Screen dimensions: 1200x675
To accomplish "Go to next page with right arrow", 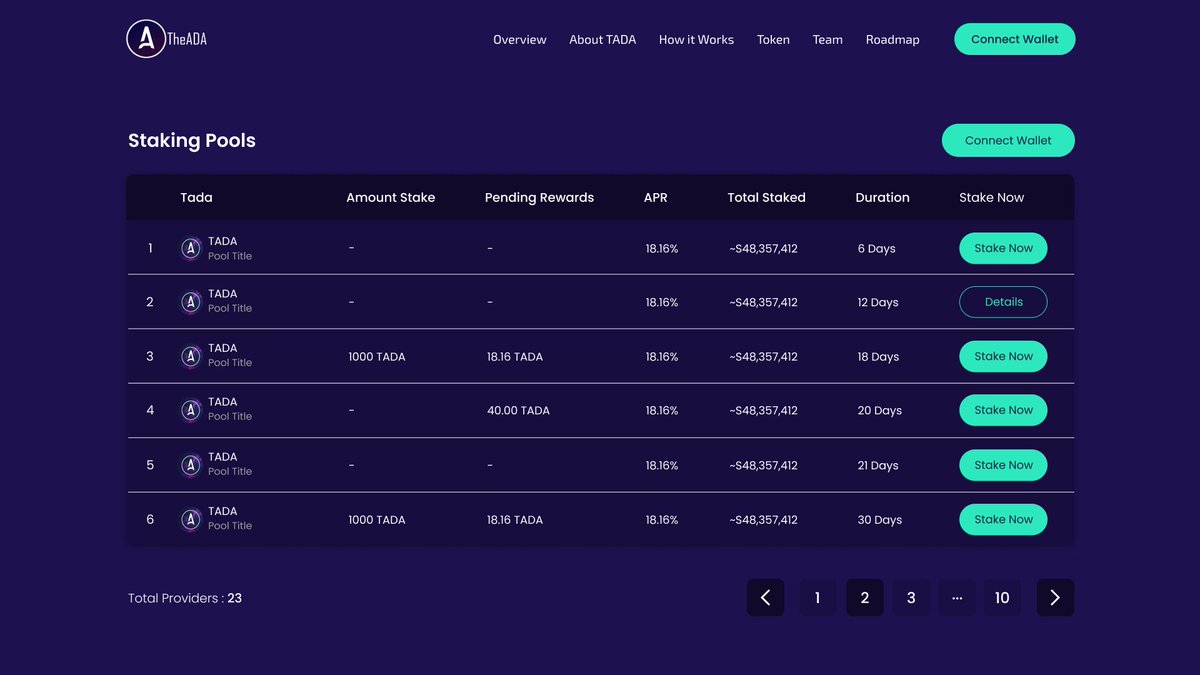I will pyautogui.click(x=1055, y=598).
